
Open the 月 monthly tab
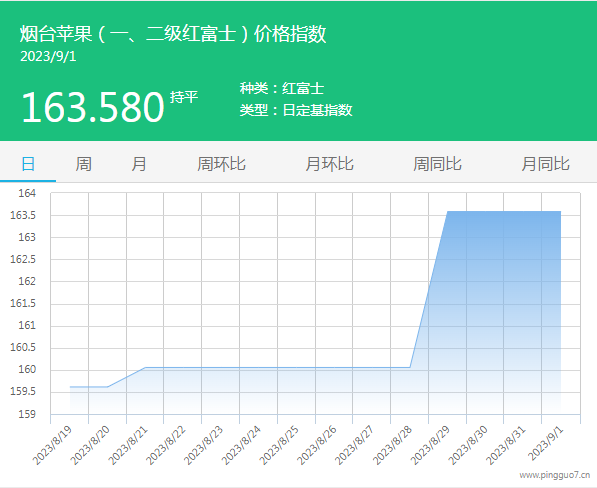[x=139, y=164]
